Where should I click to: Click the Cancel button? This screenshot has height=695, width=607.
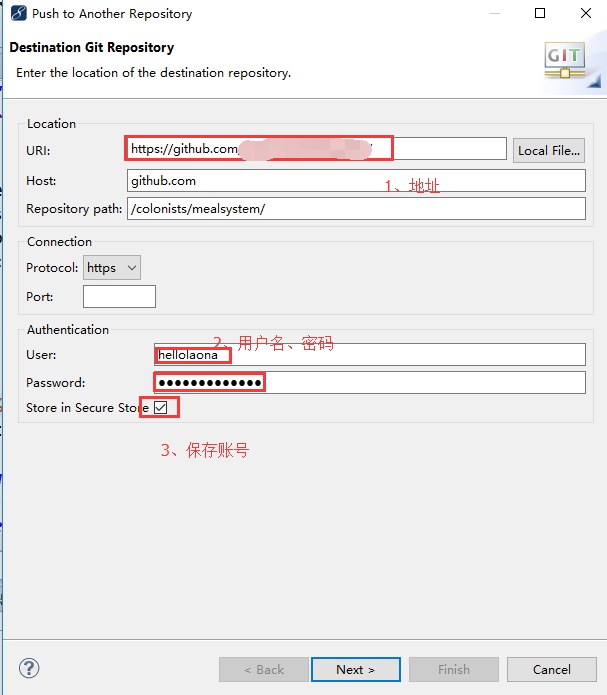(x=552, y=669)
